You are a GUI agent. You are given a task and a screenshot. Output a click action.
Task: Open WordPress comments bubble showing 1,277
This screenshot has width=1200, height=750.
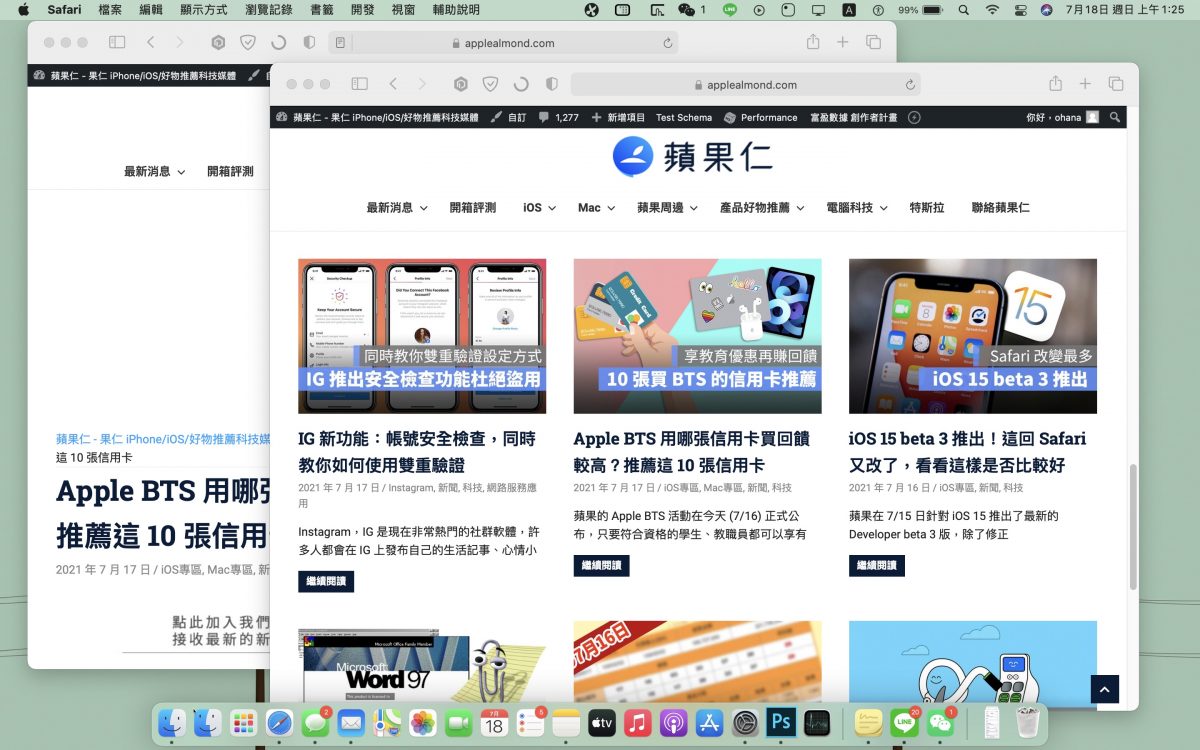point(559,117)
